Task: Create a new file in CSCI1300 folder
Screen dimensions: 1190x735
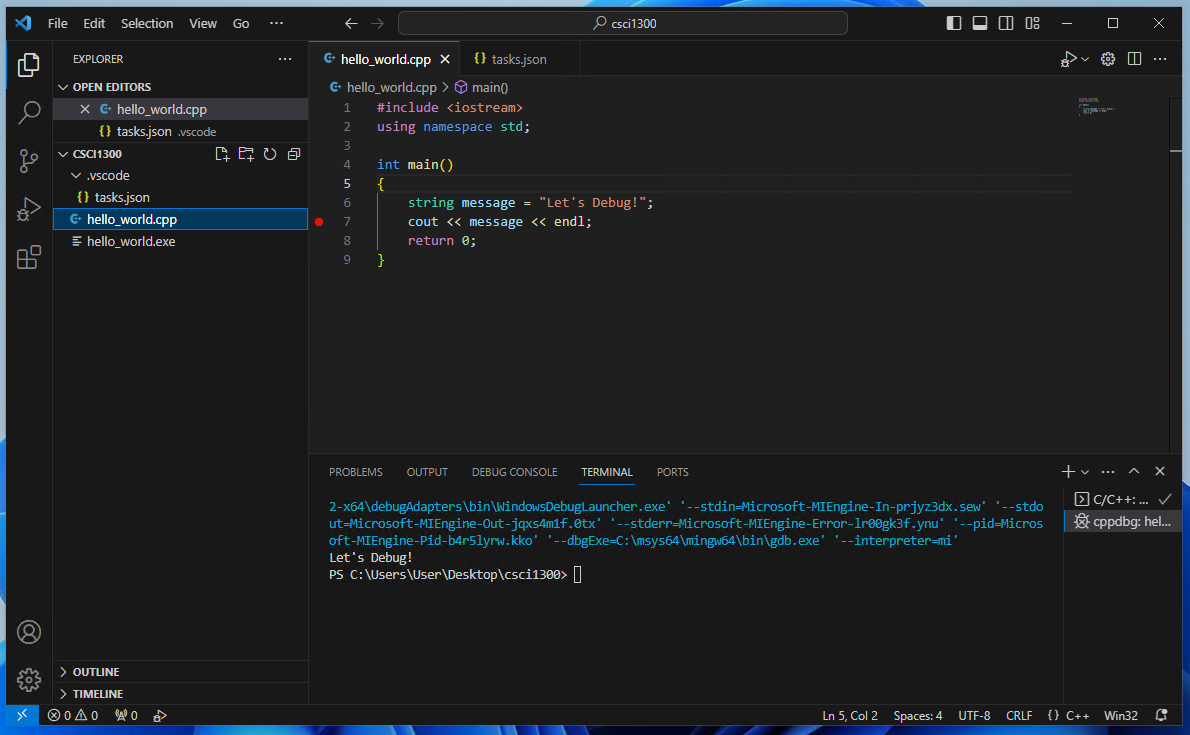Action: click(222, 154)
